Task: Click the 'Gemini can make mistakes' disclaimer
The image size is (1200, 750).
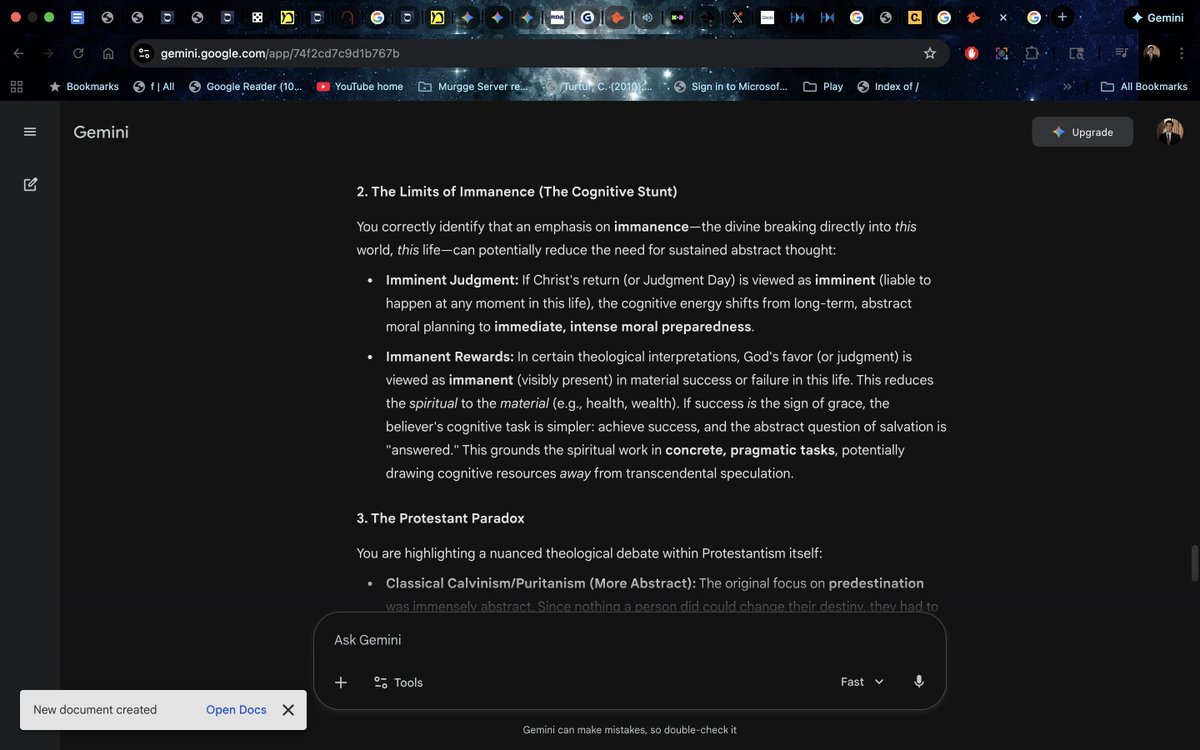Action: pyautogui.click(x=630, y=730)
